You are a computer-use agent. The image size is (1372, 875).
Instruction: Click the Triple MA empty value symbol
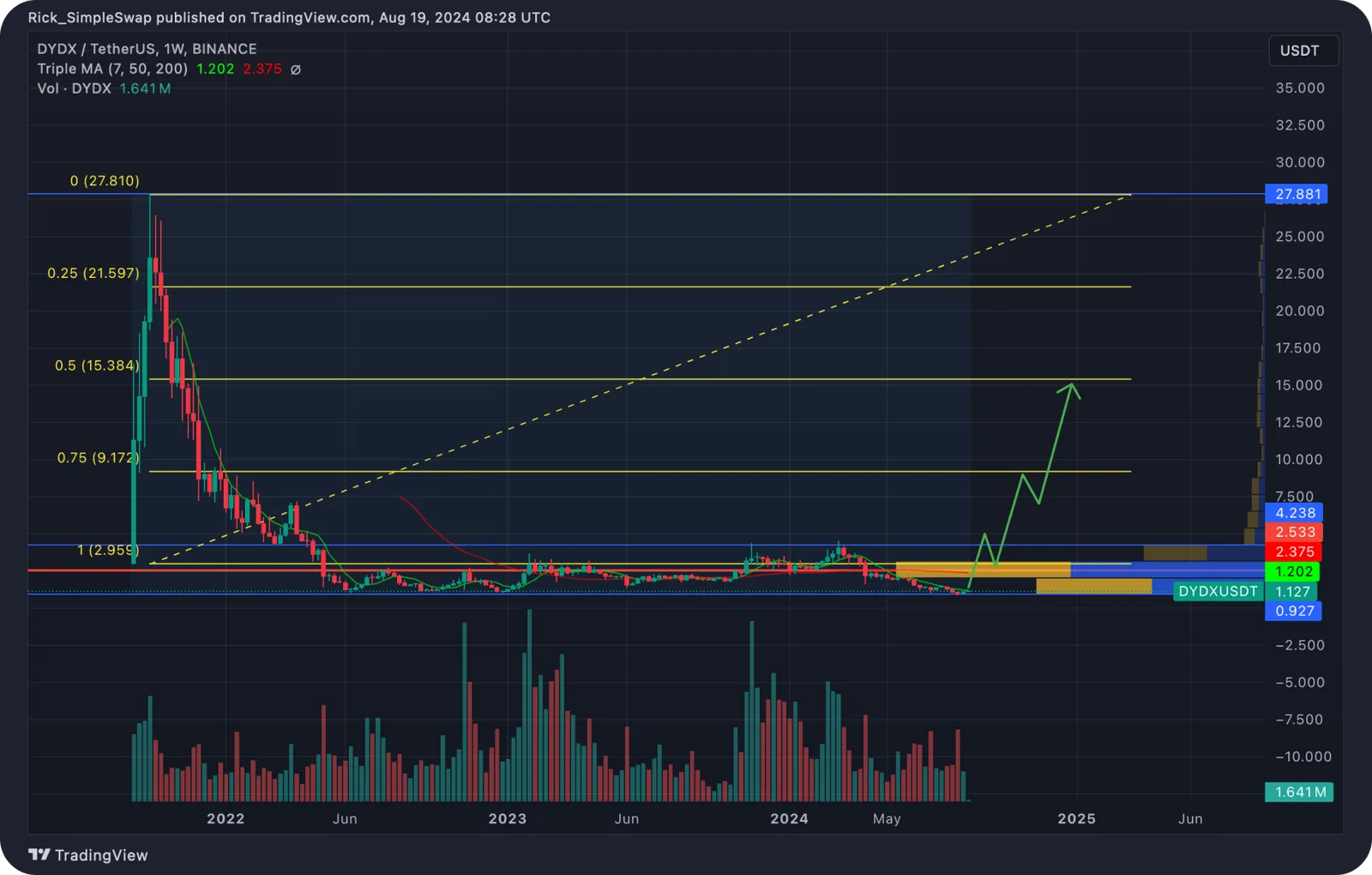[x=295, y=69]
